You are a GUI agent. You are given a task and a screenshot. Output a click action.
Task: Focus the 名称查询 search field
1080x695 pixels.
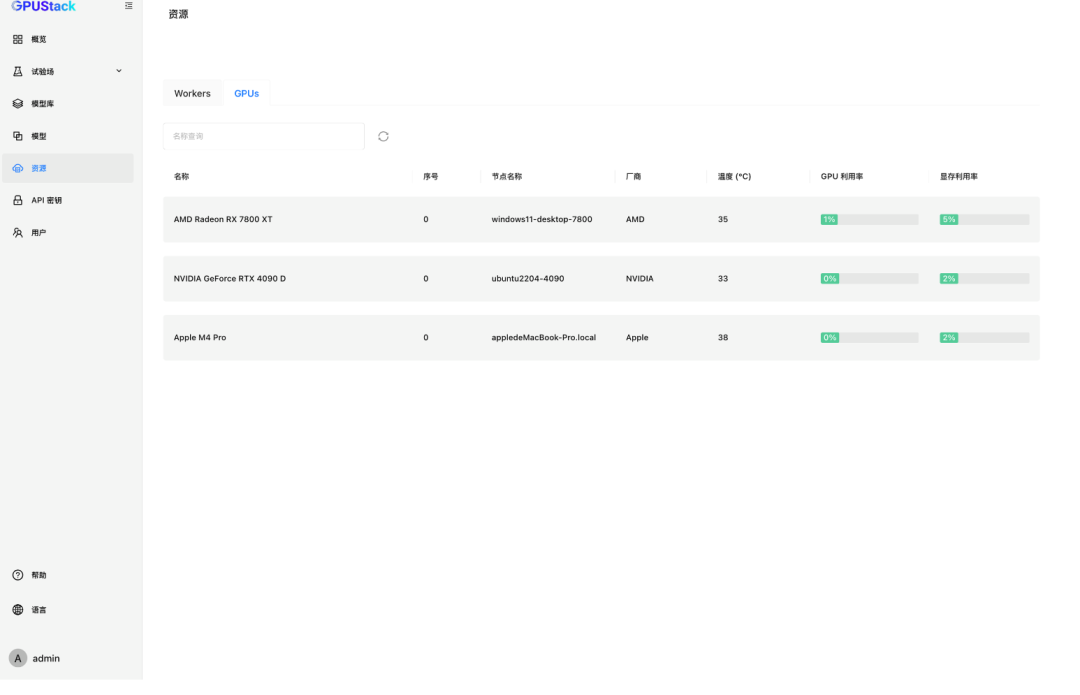click(x=264, y=136)
